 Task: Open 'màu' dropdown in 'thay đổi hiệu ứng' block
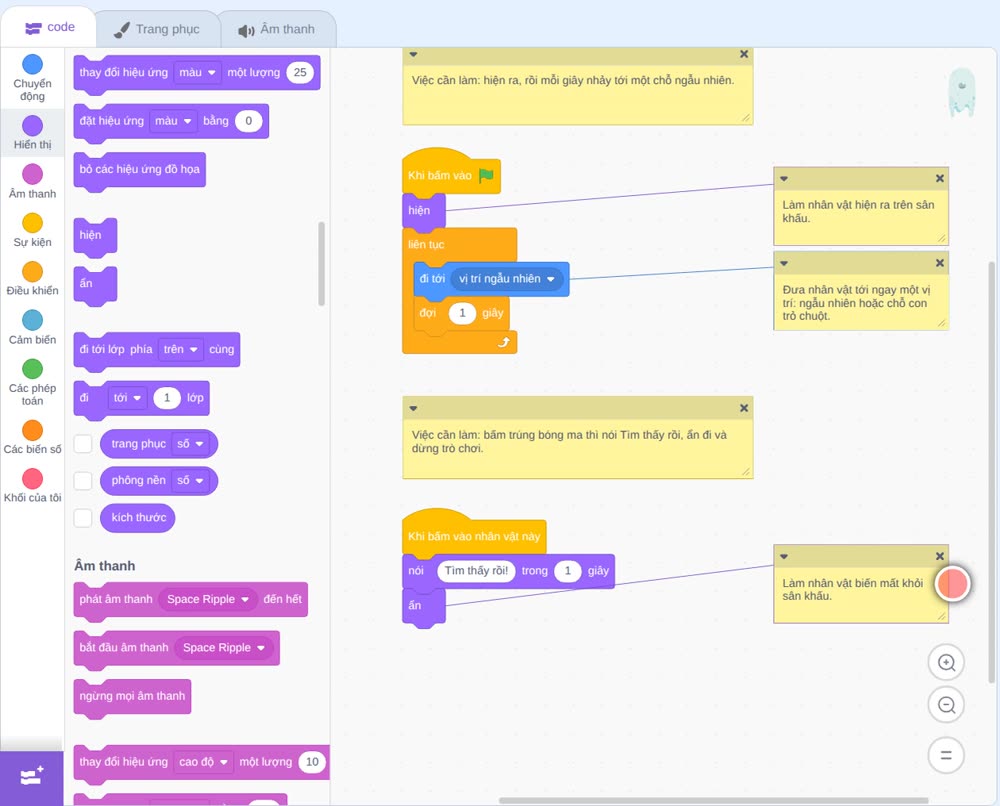[197, 72]
